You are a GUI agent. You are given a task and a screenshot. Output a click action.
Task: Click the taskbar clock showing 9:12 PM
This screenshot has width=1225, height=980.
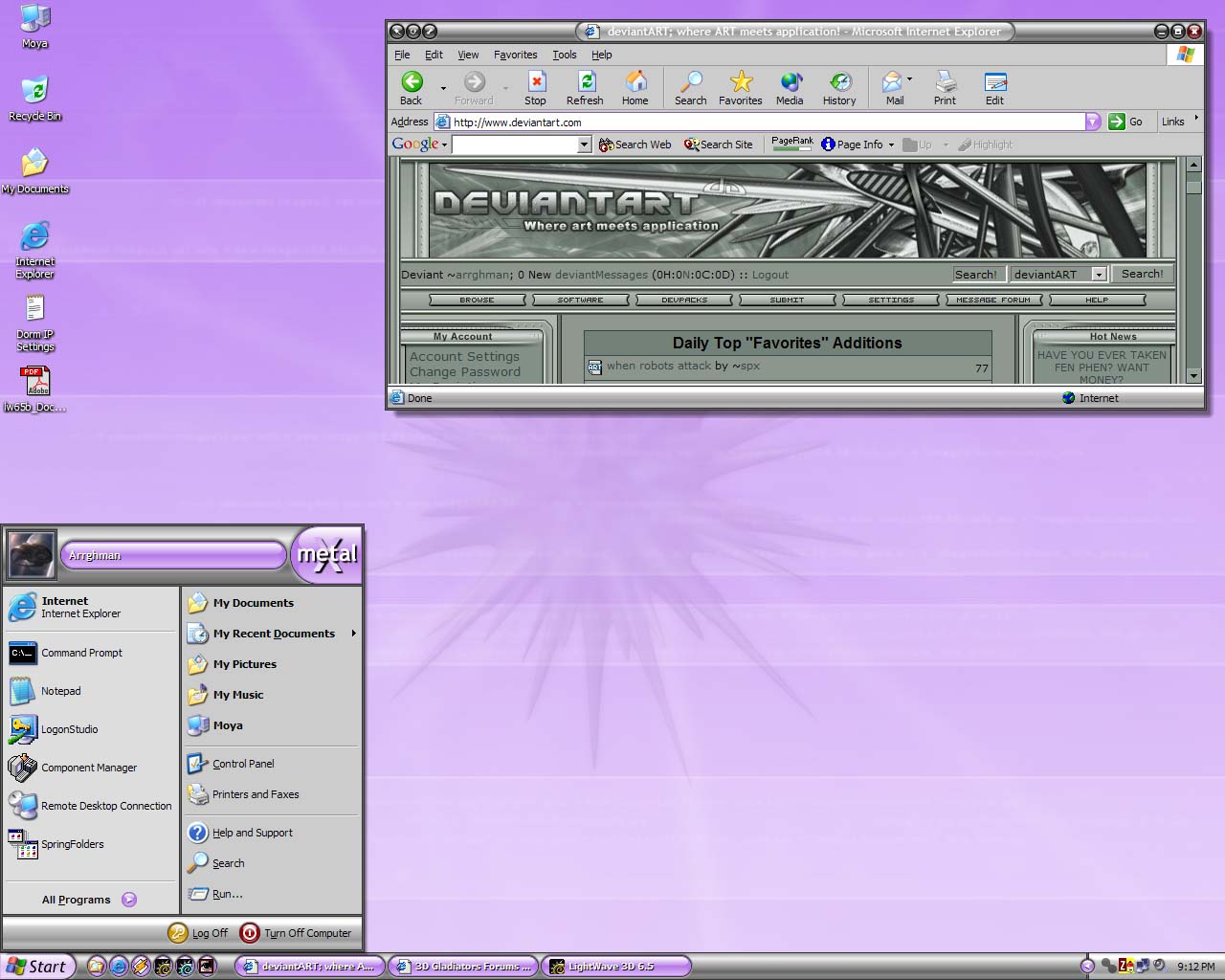(1196, 967)
